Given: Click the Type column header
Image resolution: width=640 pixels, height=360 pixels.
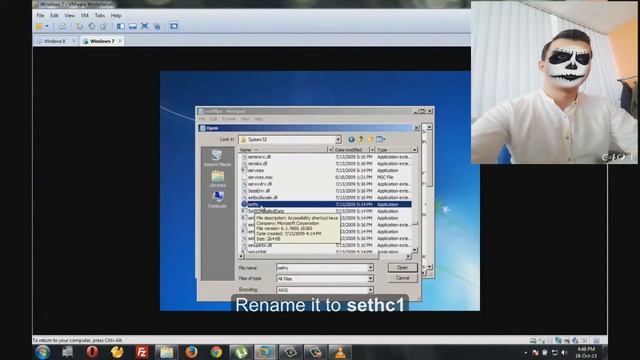Looking at the screenshot, I should [393, 150].
